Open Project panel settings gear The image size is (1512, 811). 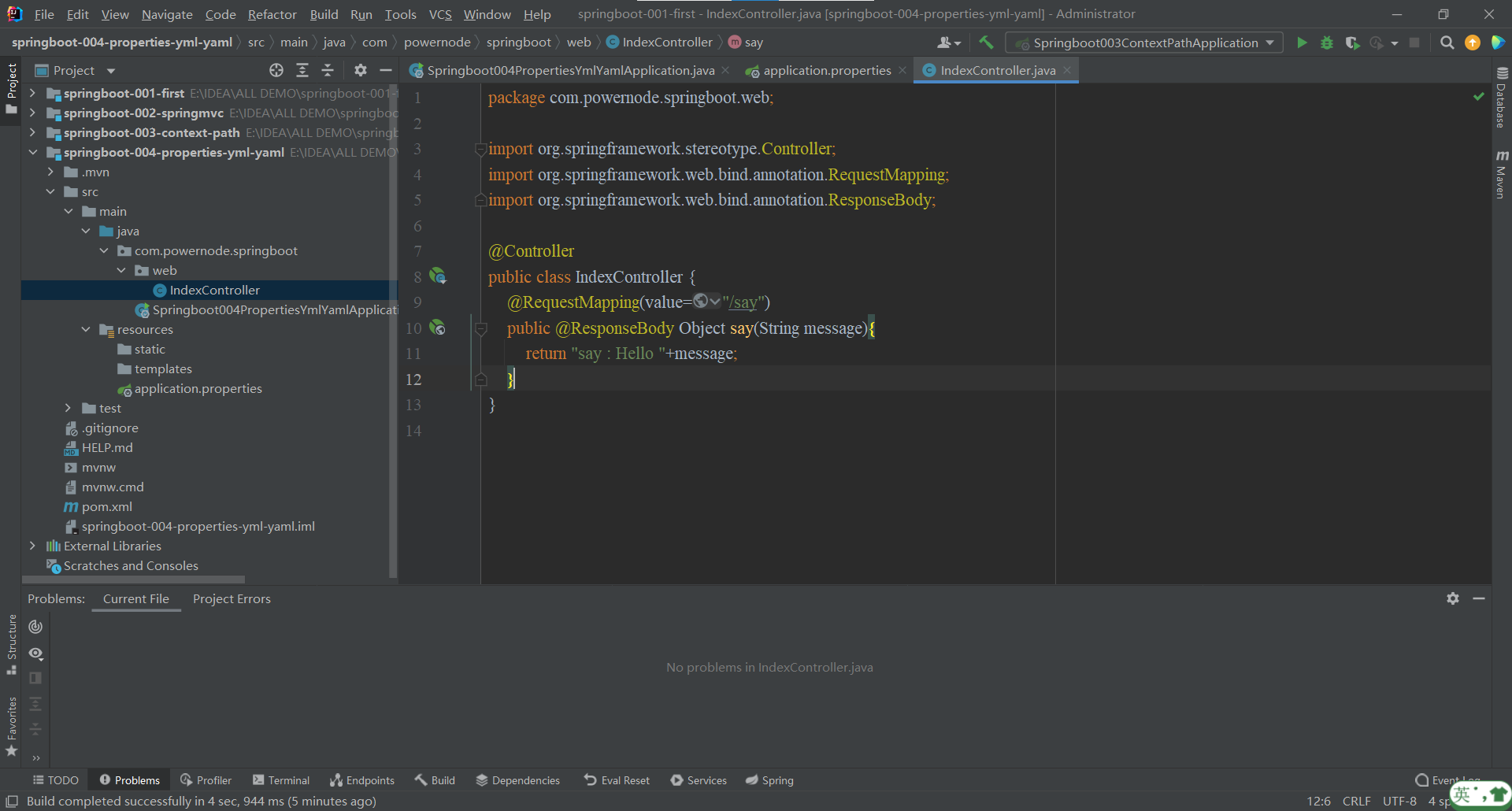point(361,71)
